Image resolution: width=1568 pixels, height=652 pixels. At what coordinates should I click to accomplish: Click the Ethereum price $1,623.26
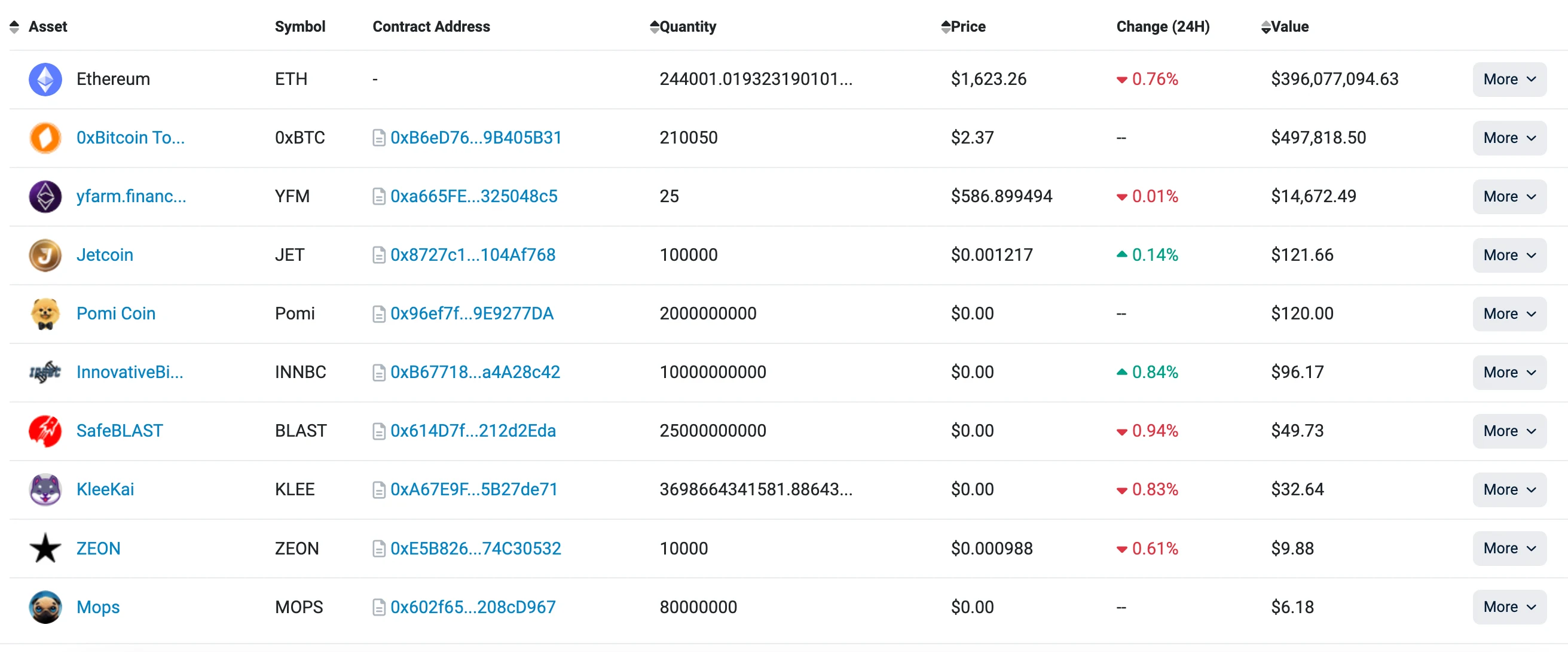989,79
